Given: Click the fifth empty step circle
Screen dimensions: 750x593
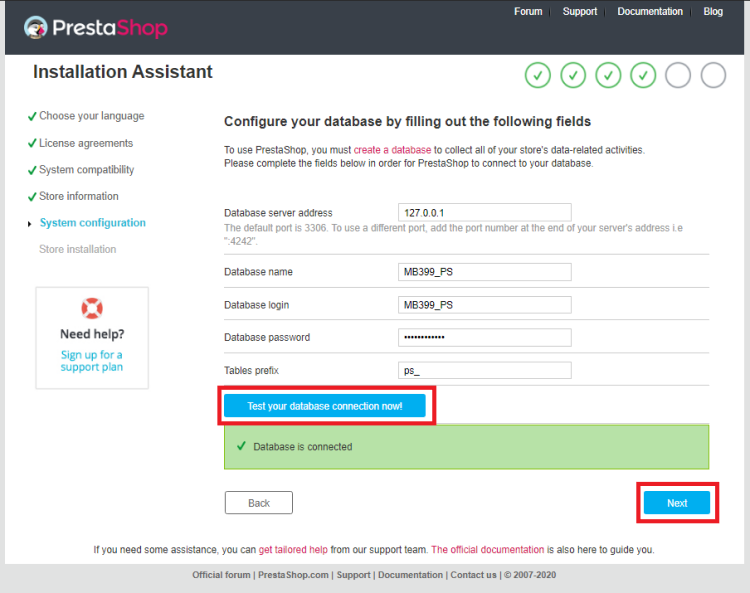Looking at the screenshot, I should [x=678, y=76].
